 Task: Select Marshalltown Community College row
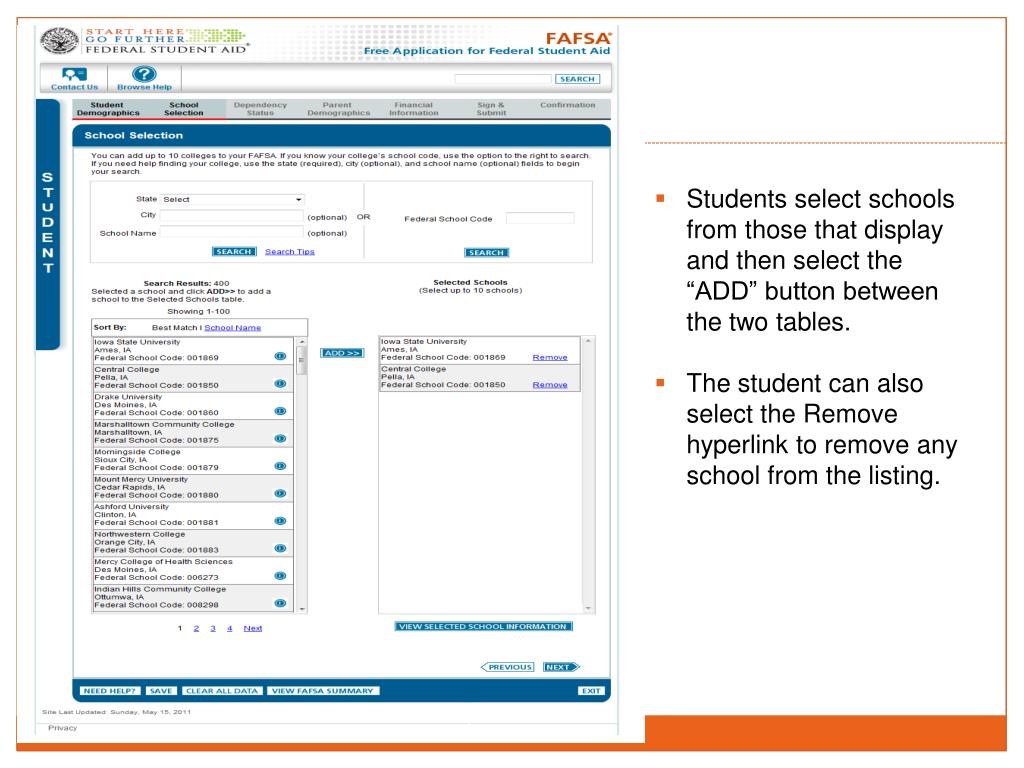point(193,432)
